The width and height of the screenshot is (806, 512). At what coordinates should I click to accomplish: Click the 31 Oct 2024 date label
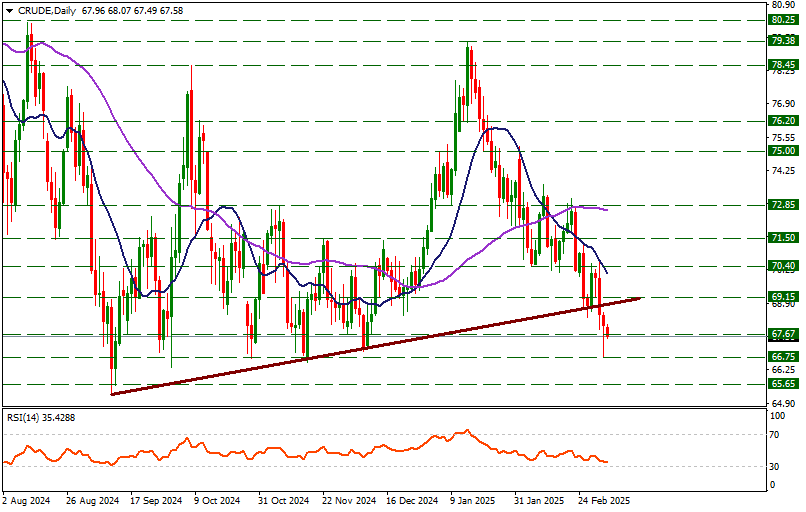283,501
